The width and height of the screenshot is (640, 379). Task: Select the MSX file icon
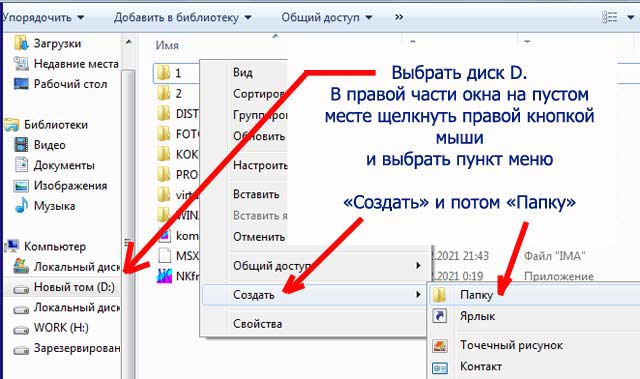pyautogui.click(x=164, y=256)
